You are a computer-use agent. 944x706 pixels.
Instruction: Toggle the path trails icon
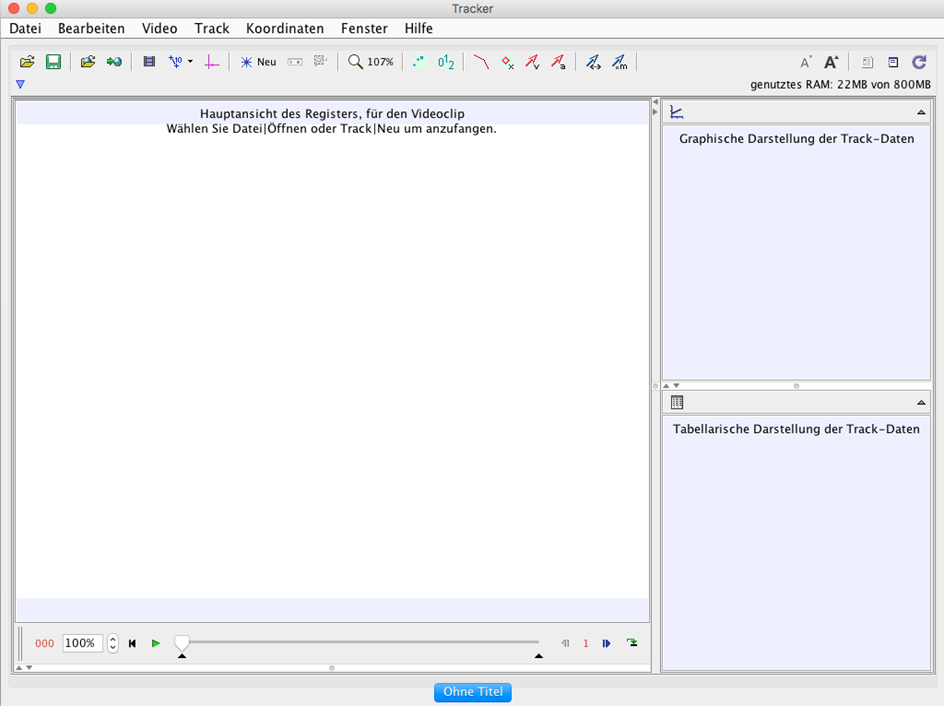coord(419,61)
